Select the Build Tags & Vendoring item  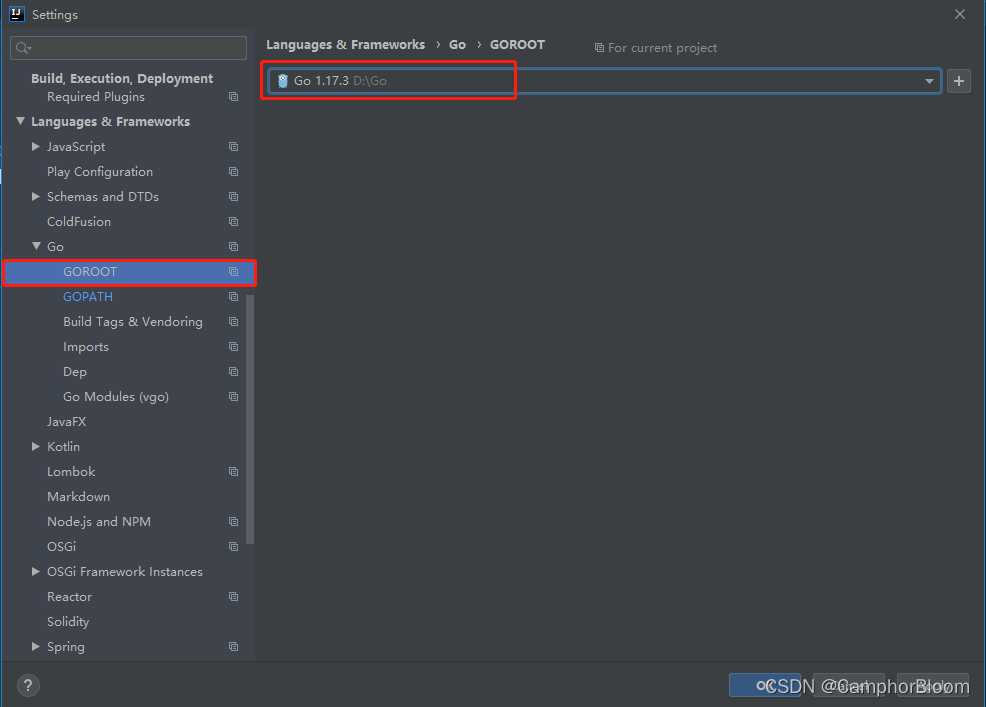pyautogui.click(x=131, y=321)
